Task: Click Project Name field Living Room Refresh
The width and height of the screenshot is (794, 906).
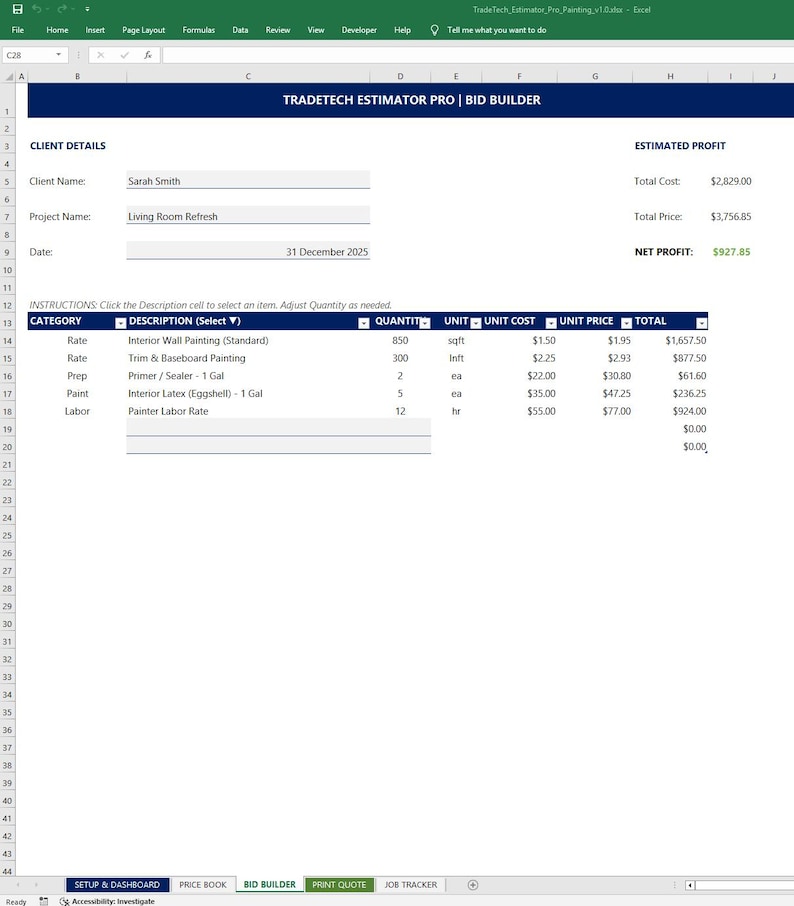Action: pos(248,216)
